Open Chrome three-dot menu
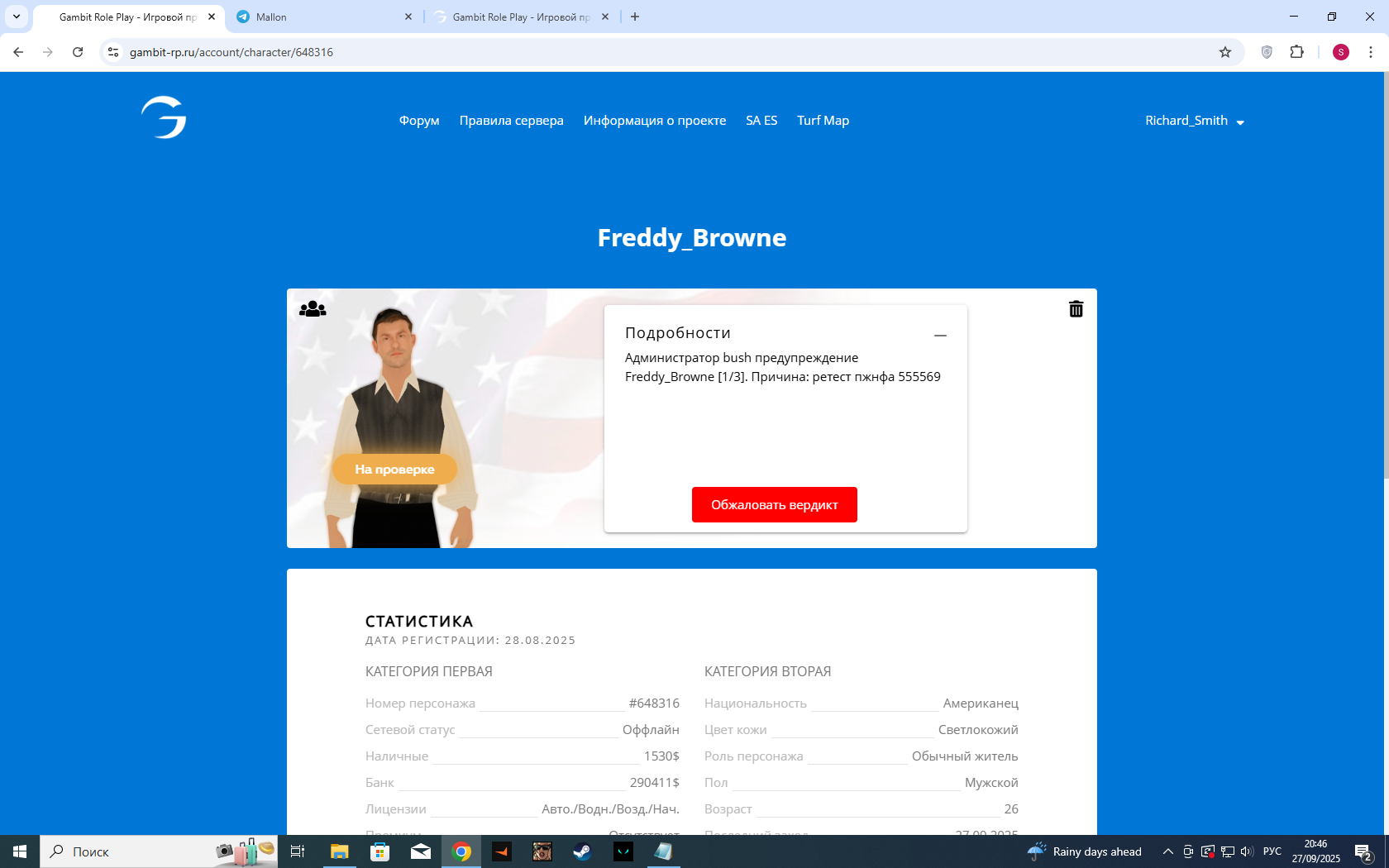This screenshot has height=868, width=1389. click(1370, 52)
